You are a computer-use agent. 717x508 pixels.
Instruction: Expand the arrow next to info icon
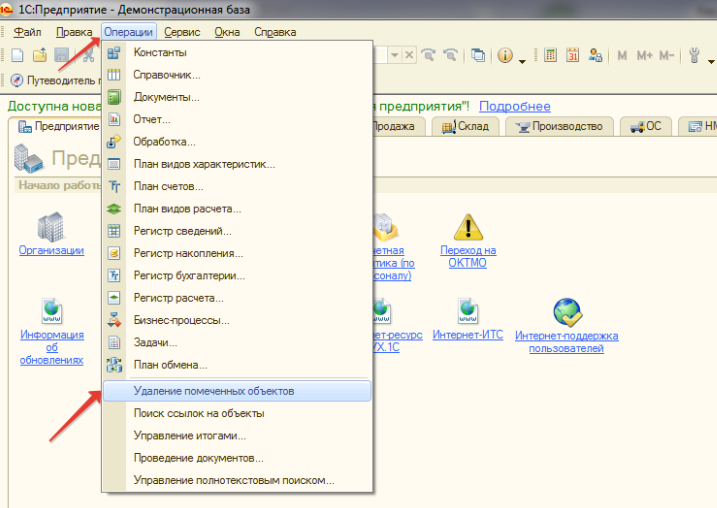[x=522, y=60]
